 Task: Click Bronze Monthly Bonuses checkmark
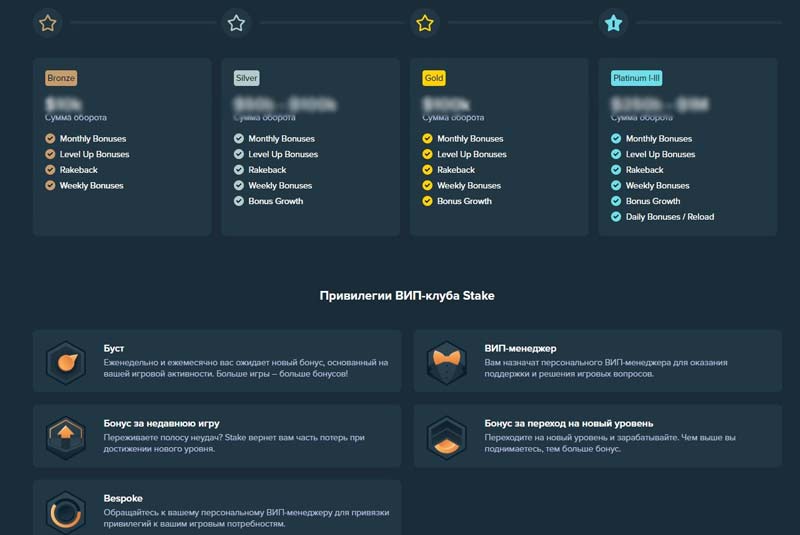coord(50,139)
